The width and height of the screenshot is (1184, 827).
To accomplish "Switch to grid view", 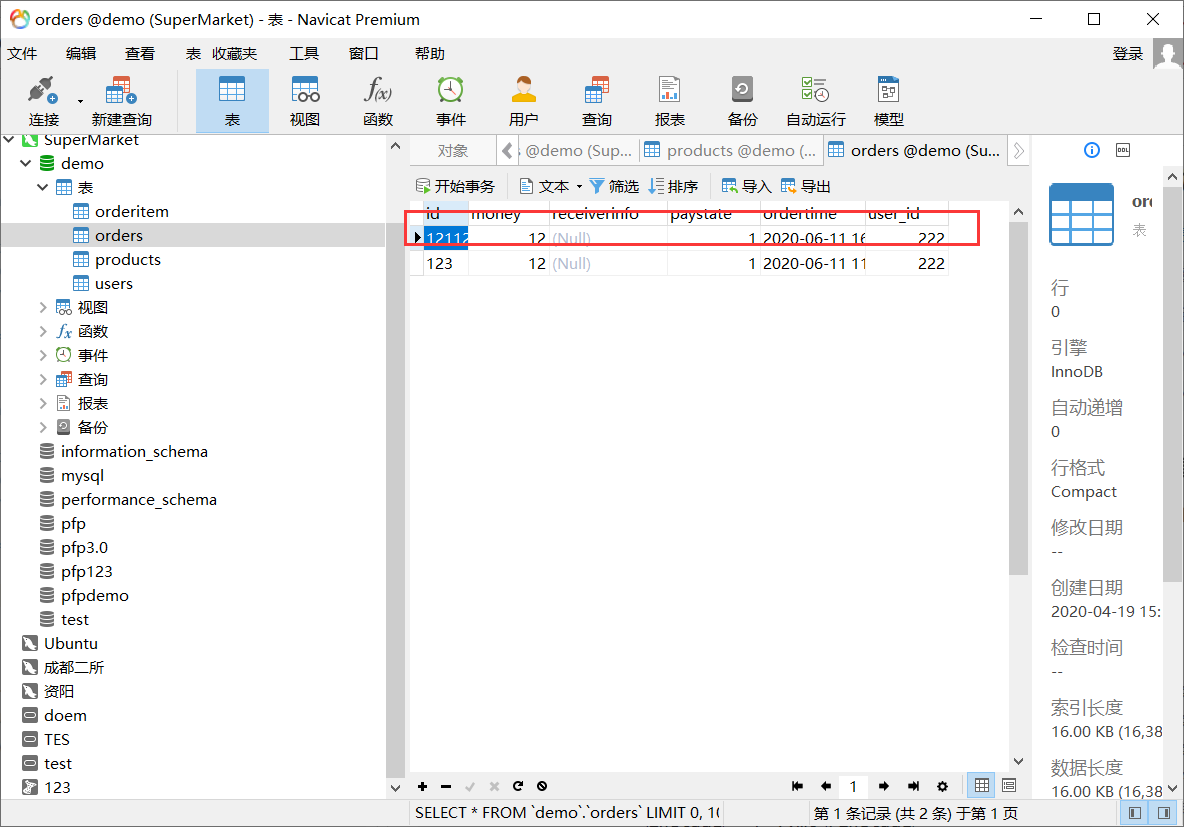I will pos(982,785).
